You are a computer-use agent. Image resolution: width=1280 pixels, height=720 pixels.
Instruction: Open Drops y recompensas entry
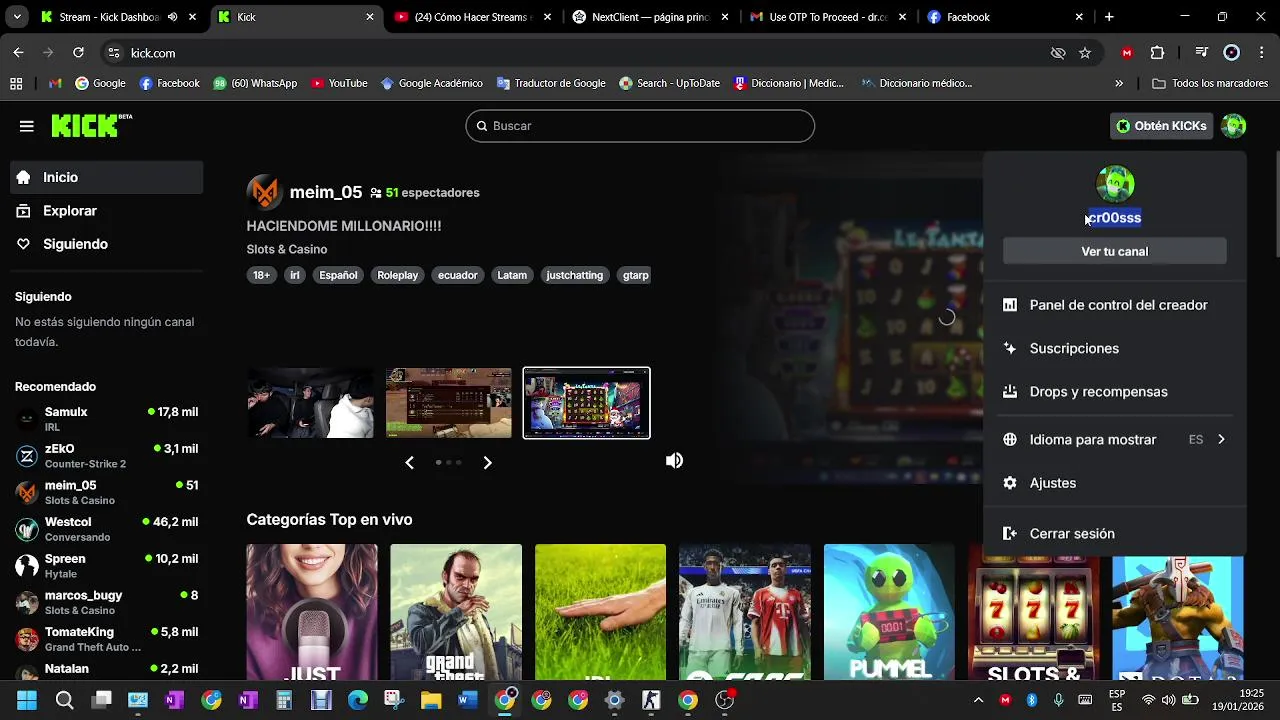(1115, 392)
